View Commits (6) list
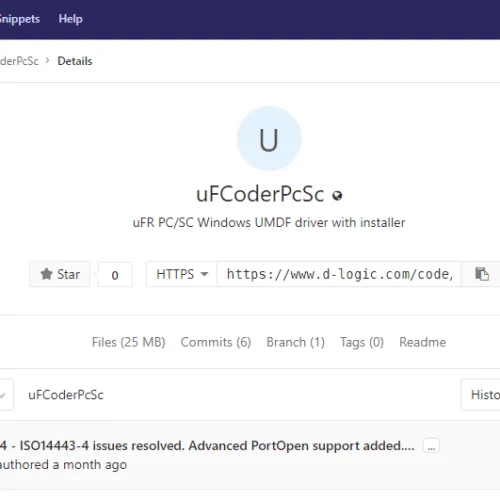 pyautogui.click(x=216, y=342)
